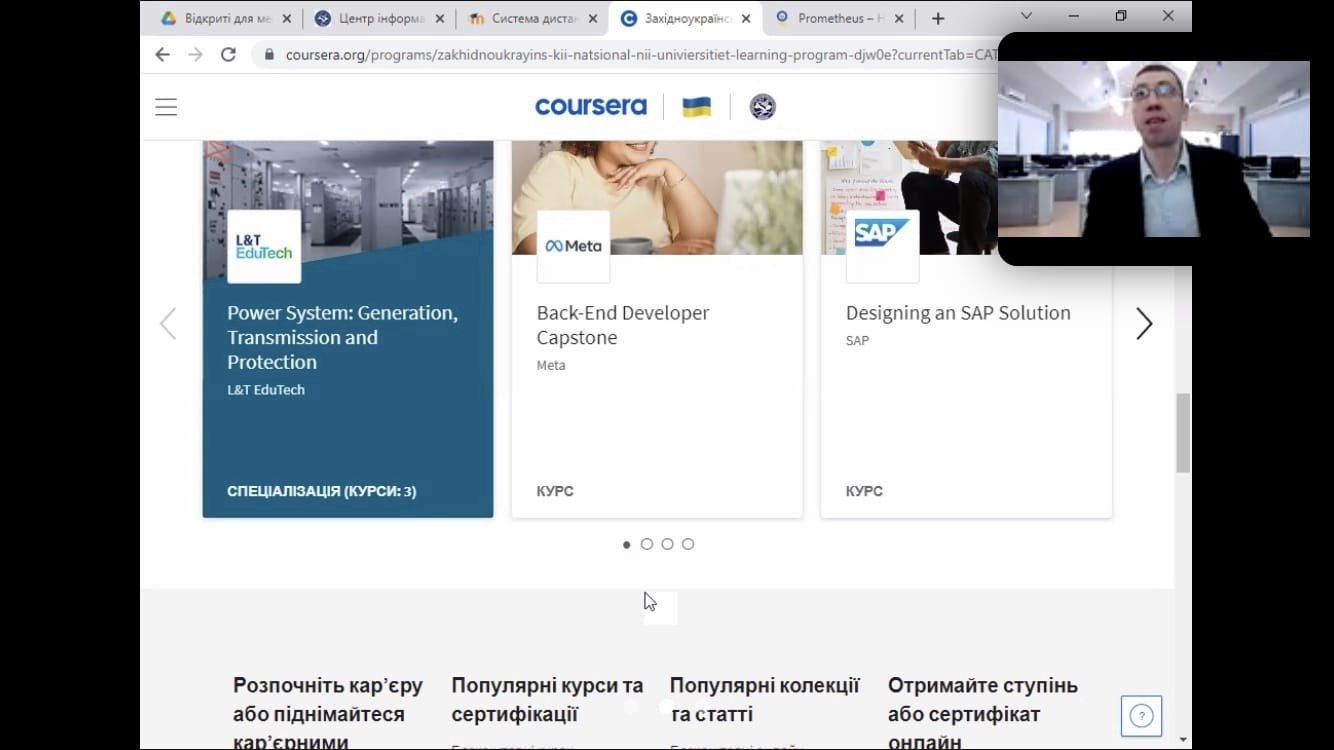Open the Coursera hamburger menu

coord(166,107)
